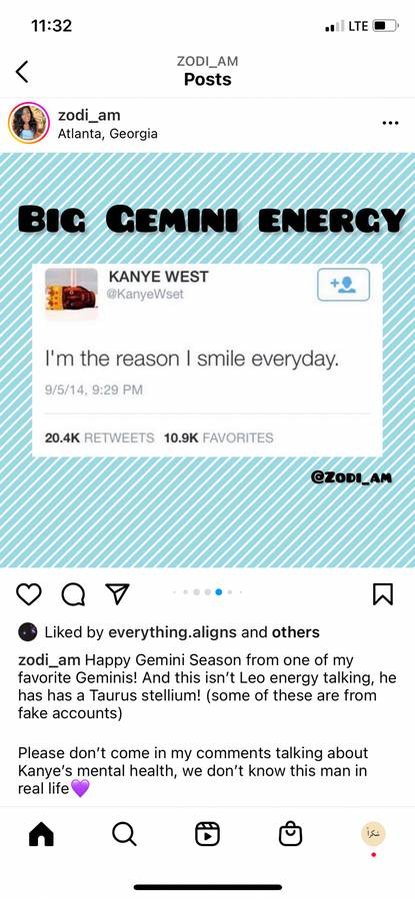The image size is (415, 899).
Task: Tap the follow icon in Kanye tweet
Action: (x=343, y=284)
